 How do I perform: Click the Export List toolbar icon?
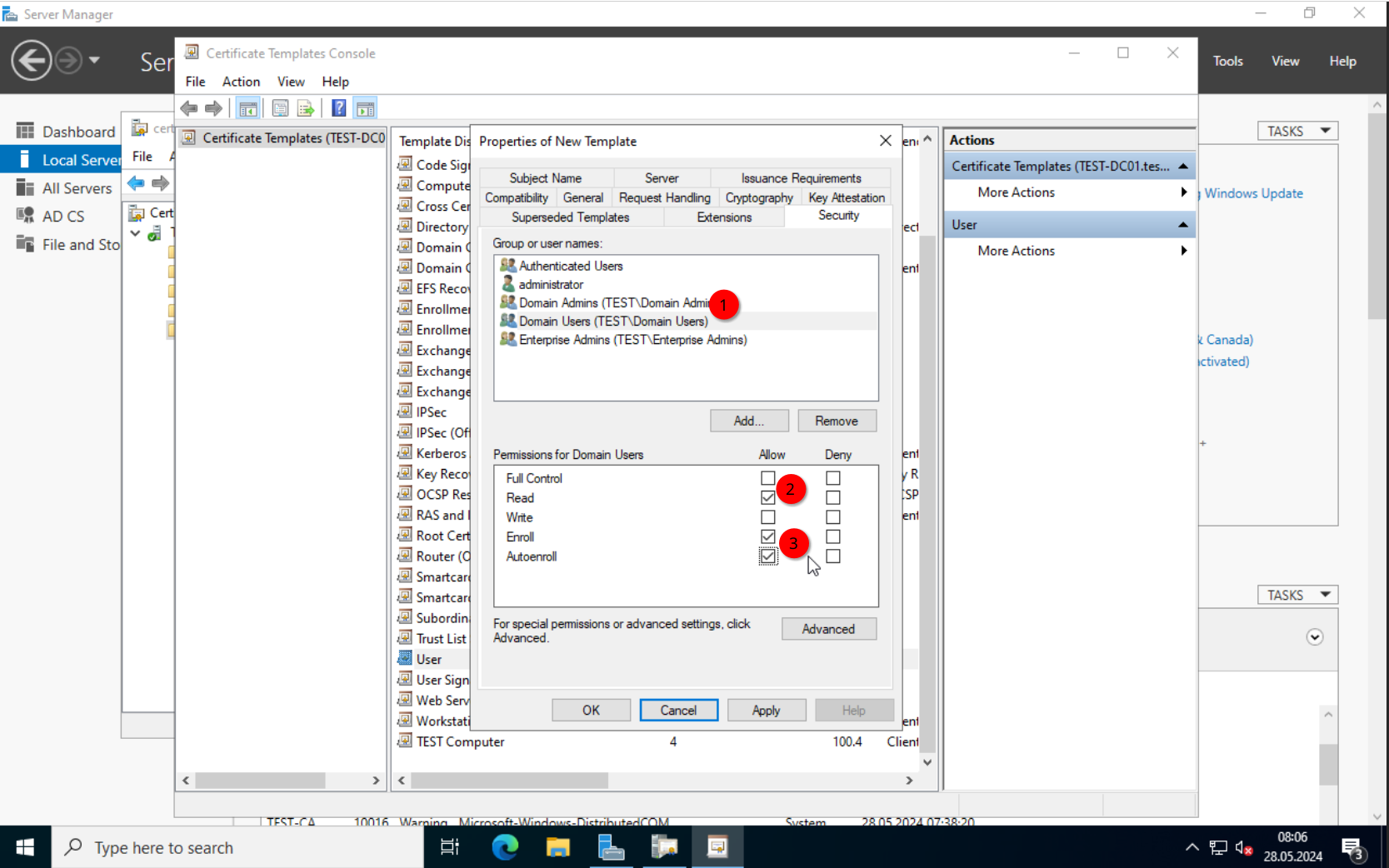[306, 108]
